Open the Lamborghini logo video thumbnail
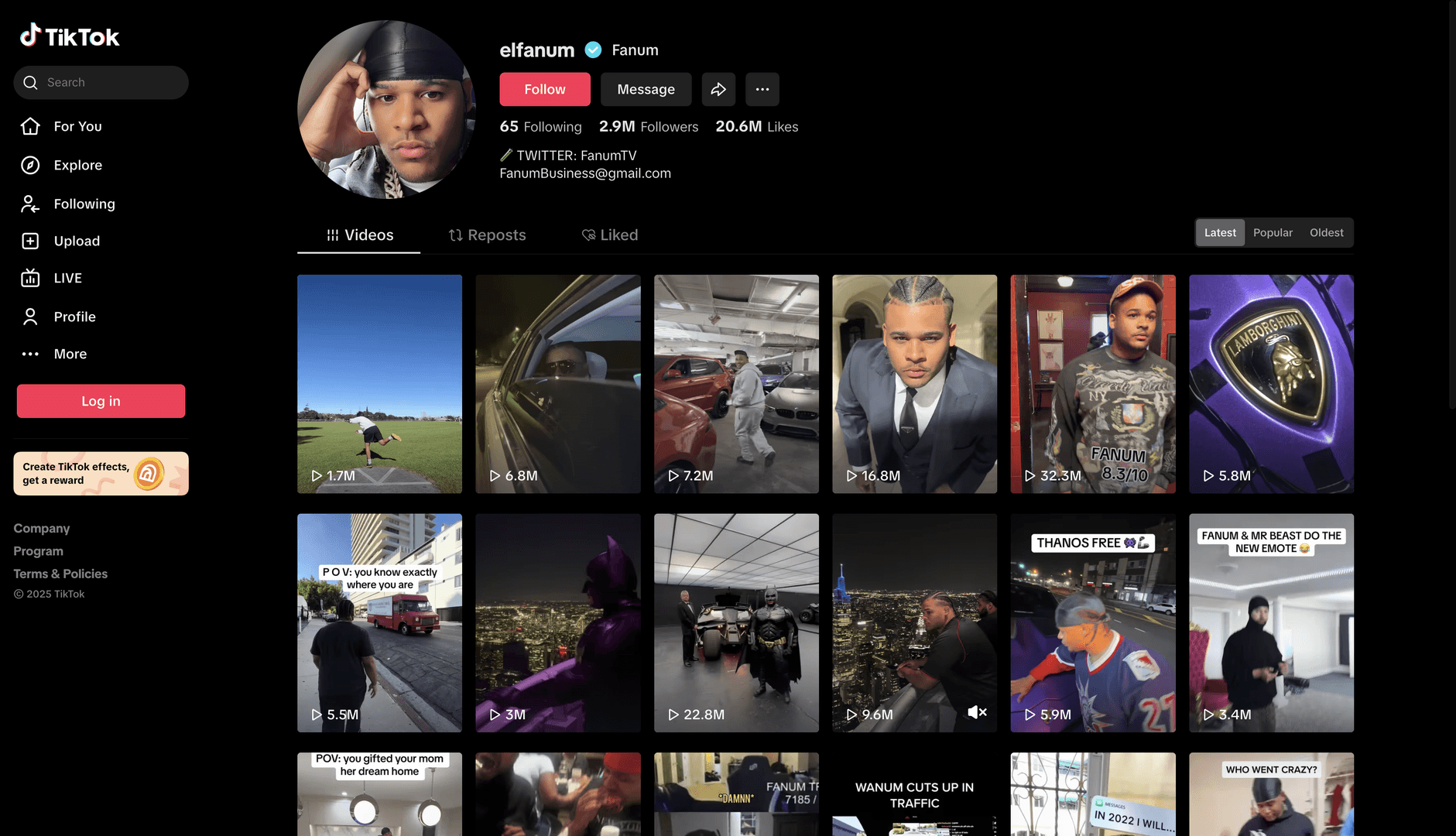1456x836 pixels. tap(1271, 383)
